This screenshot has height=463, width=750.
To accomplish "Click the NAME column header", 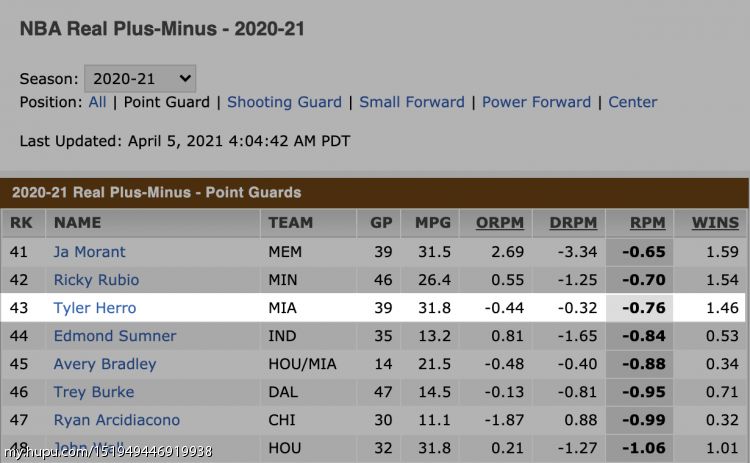I will (77, 222).
